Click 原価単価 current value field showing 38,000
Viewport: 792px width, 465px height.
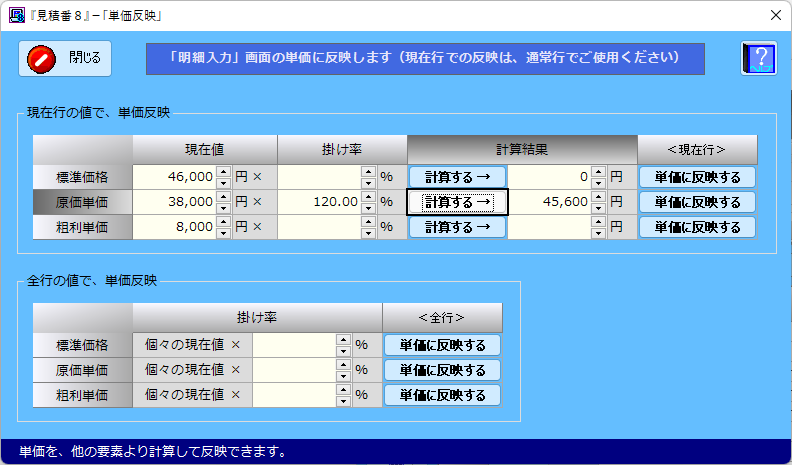[x=174, y=202]
